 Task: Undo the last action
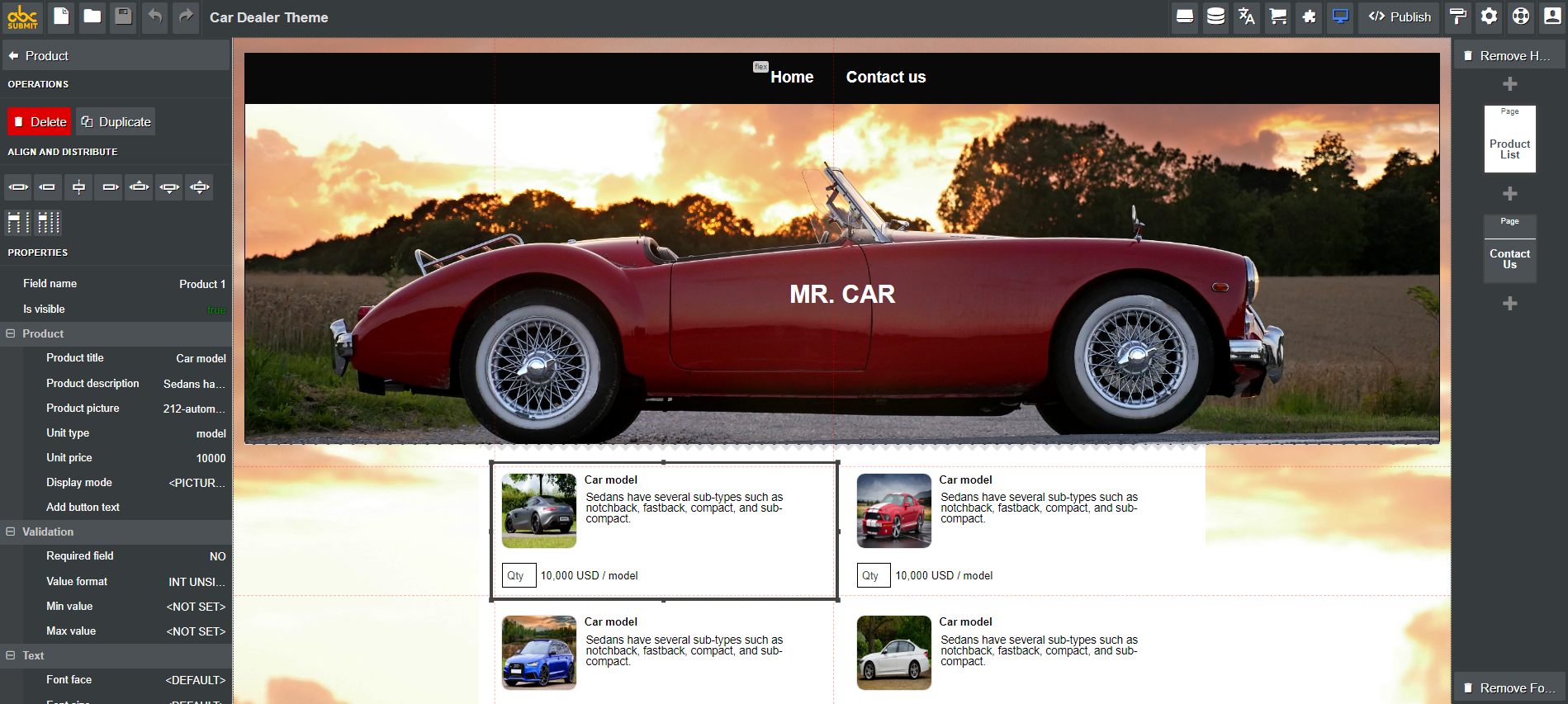click(x=155, y=17)
